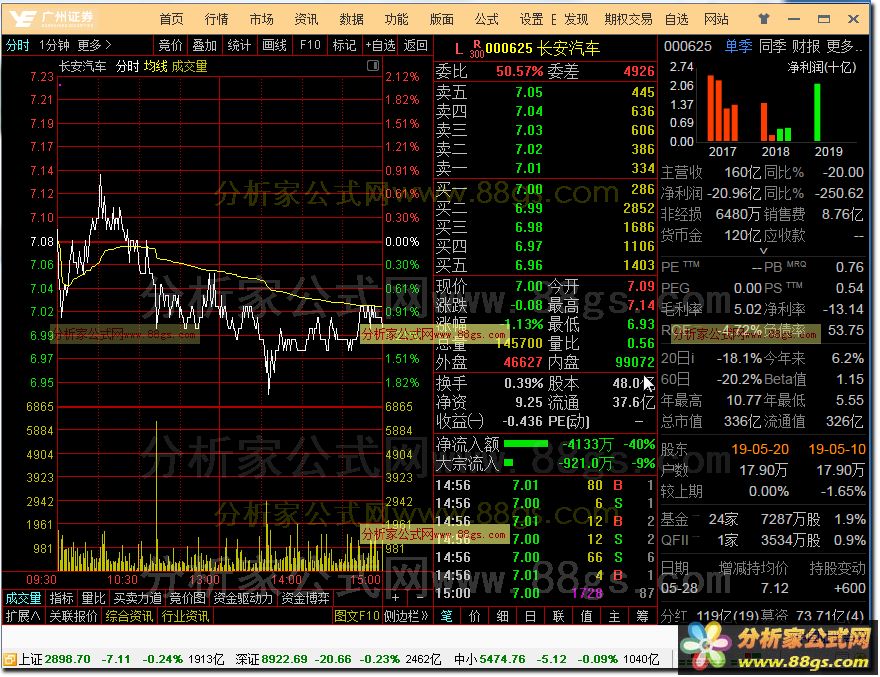Click the 返回 back button
Image resolution: width=880 pixels, height=677 pixels.
415,45
